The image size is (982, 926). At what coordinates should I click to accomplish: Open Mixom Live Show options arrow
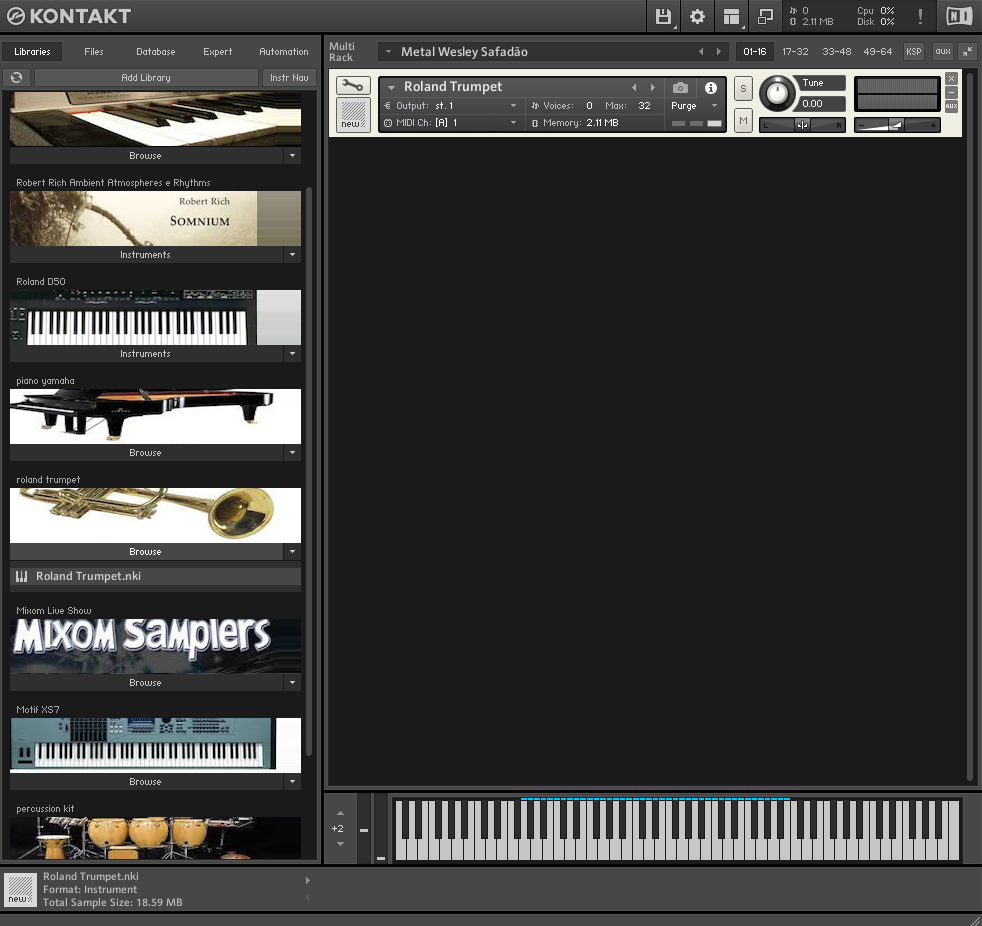point(292,682)
